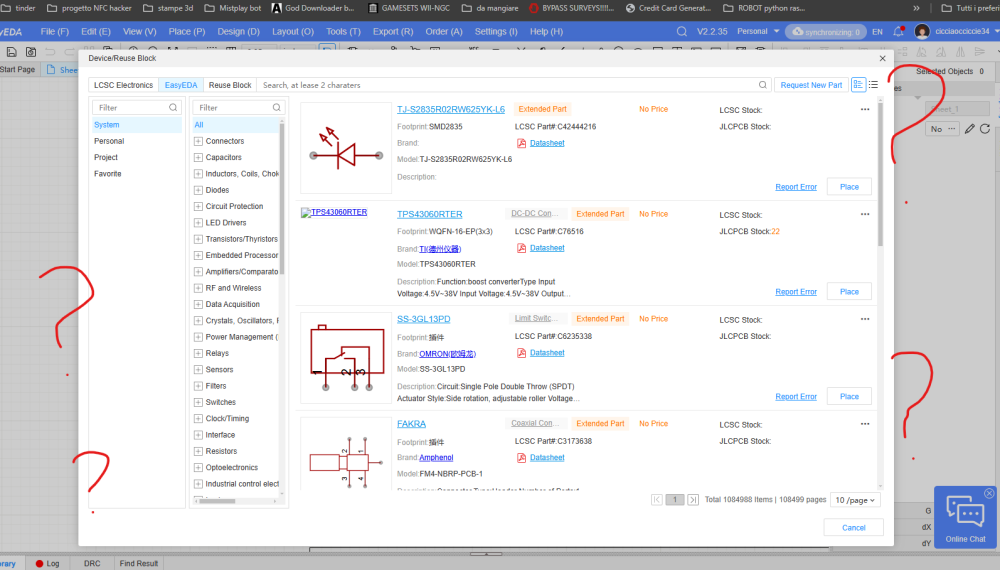Switch to the detailed list view icon
The height and width of the screenshot is (570, 1000).
coord(858,85)
